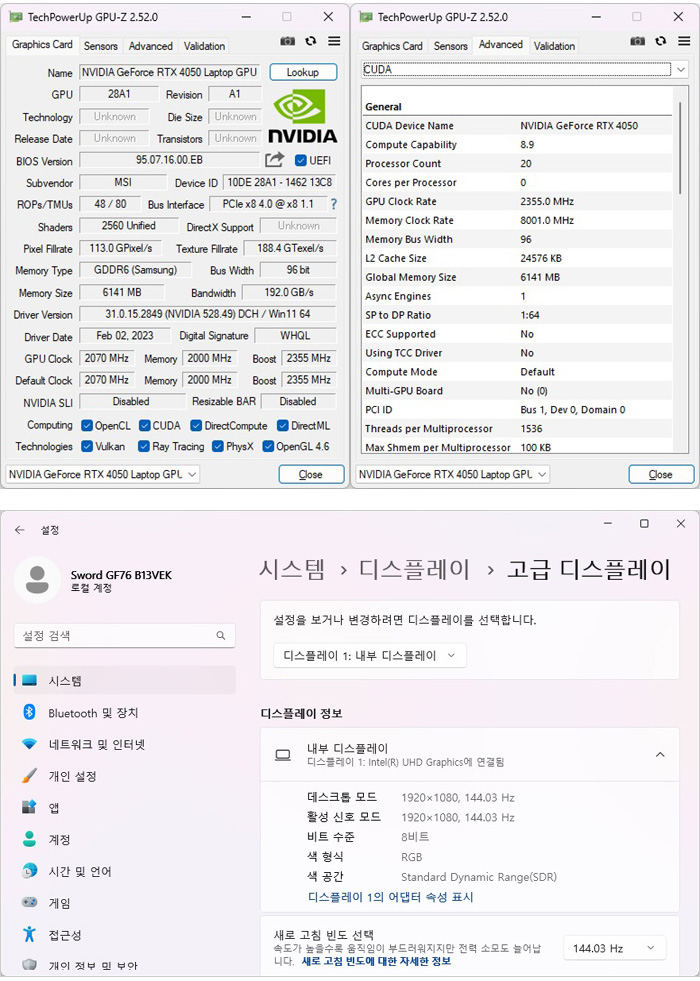Open 시스템 in the Settings sidebar
The image size is (700, 981).
pyautogui.click(x=124, y=680)
